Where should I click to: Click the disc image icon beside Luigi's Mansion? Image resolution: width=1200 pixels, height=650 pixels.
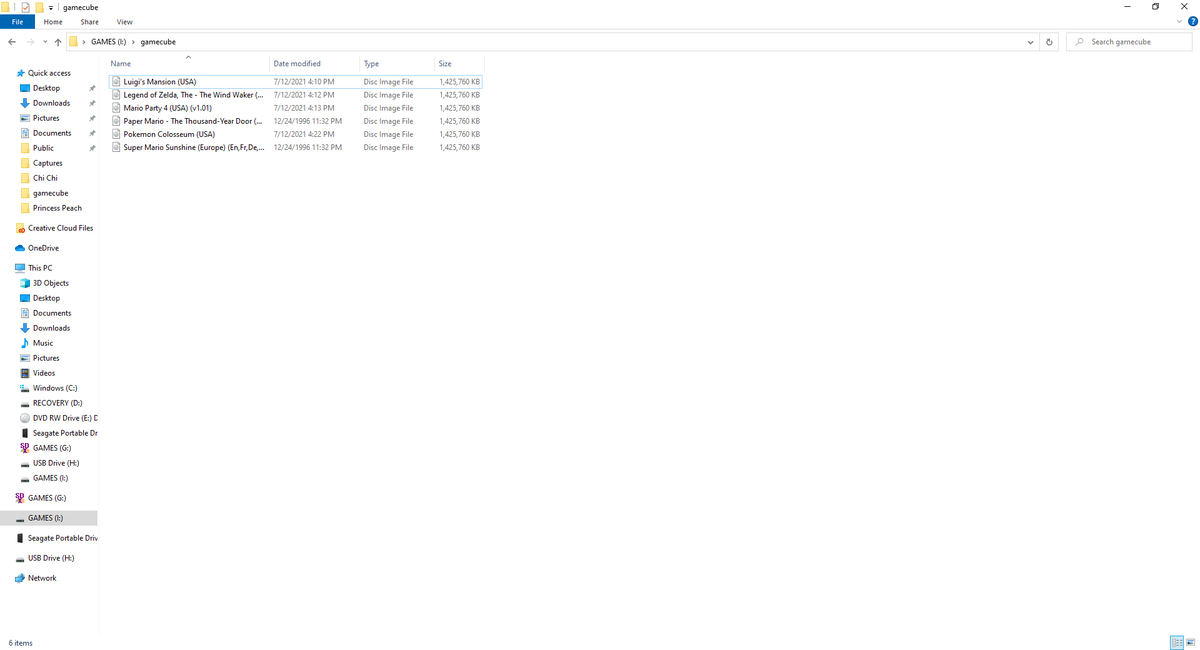116,82
